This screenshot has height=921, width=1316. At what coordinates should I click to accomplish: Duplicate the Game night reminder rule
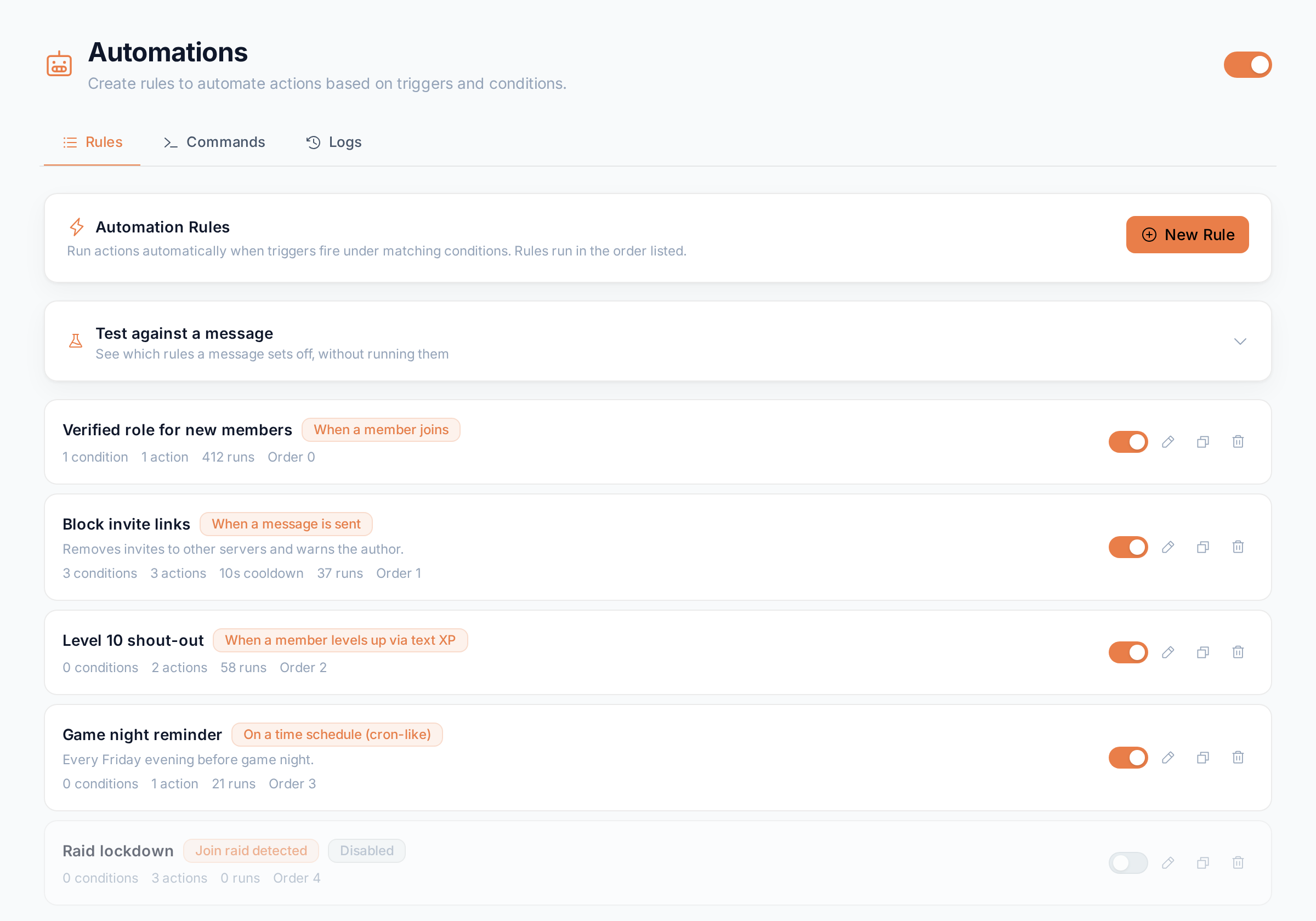[x=1202, y=758]
